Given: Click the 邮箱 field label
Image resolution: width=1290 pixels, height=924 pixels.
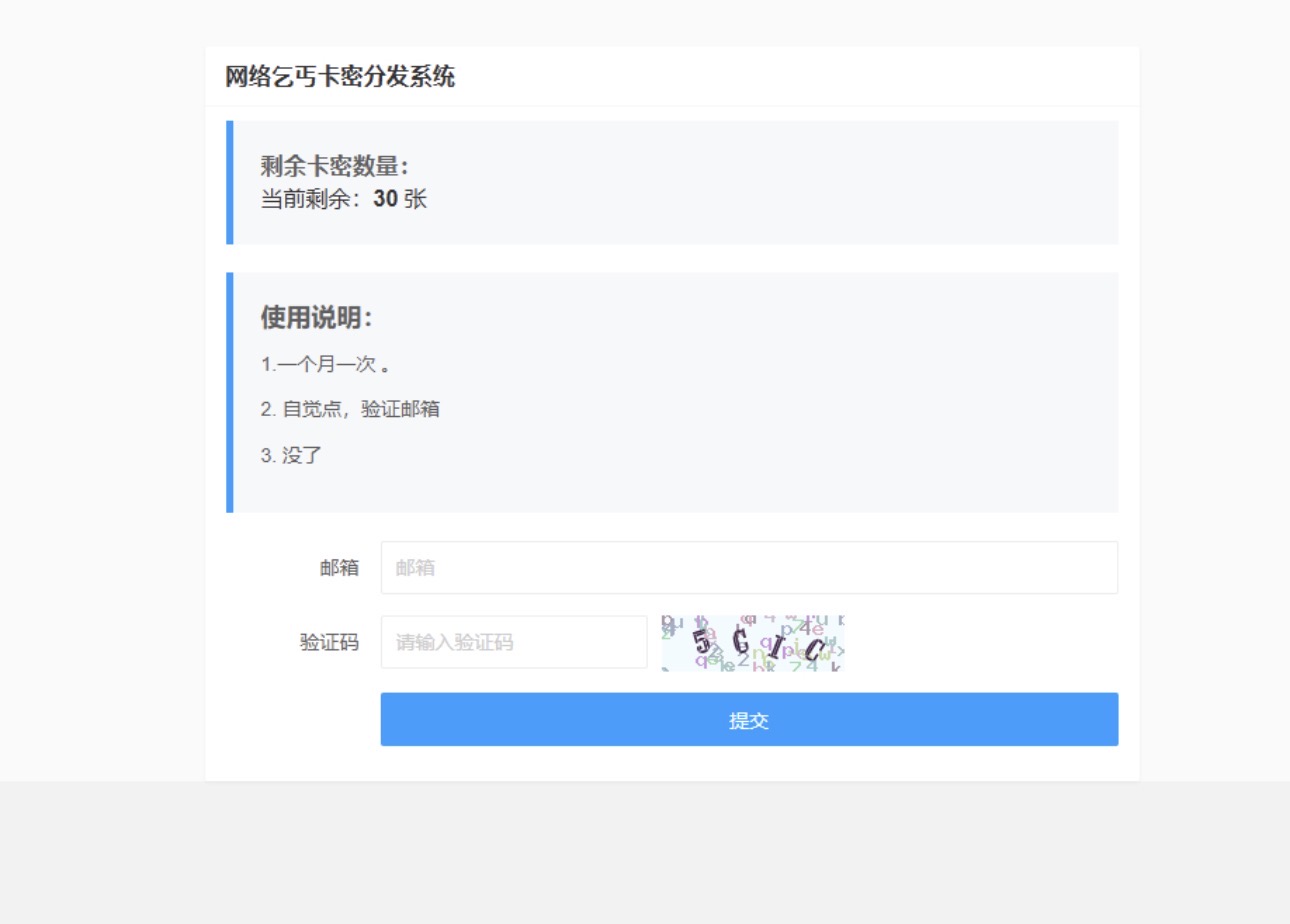Looking at the screenshot, I should click(x=339, y=568).
